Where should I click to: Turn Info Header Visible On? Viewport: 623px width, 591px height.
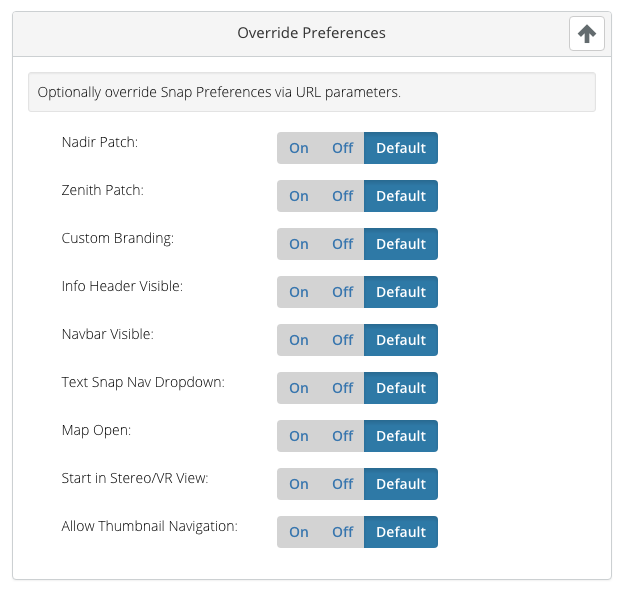(299, 292)
